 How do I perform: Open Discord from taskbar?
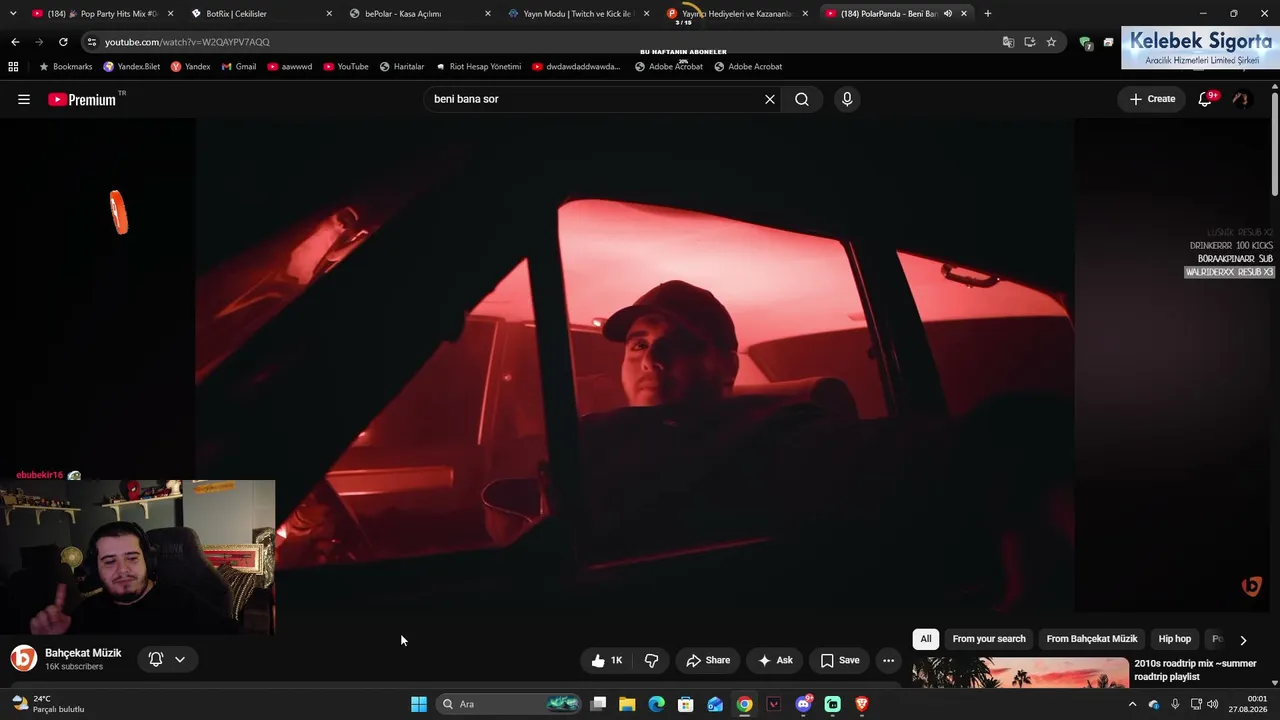[x=803, y=704]
